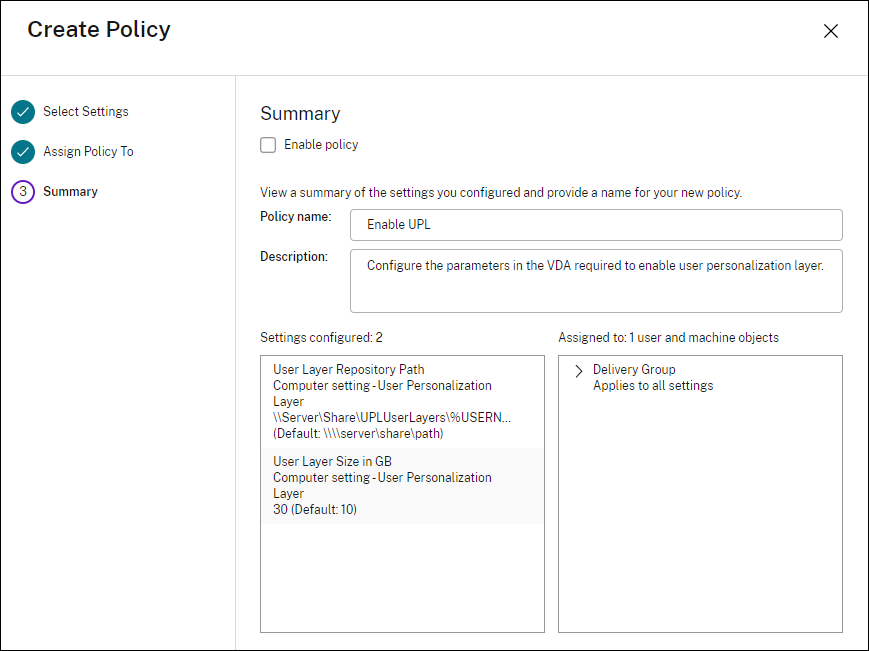Click the Create Policy title
The height and width of the screenshot is (651, 869).
tap(98, 30)
